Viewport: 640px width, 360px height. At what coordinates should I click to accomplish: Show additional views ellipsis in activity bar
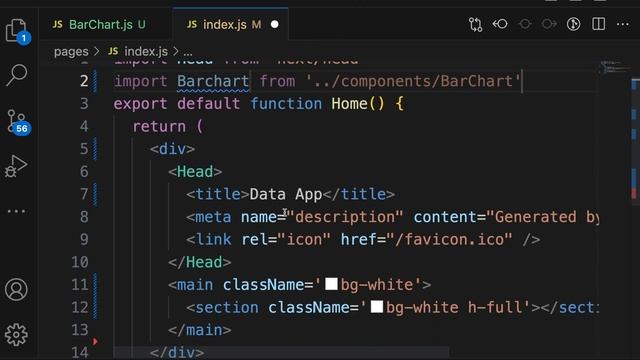pos(16,211)
